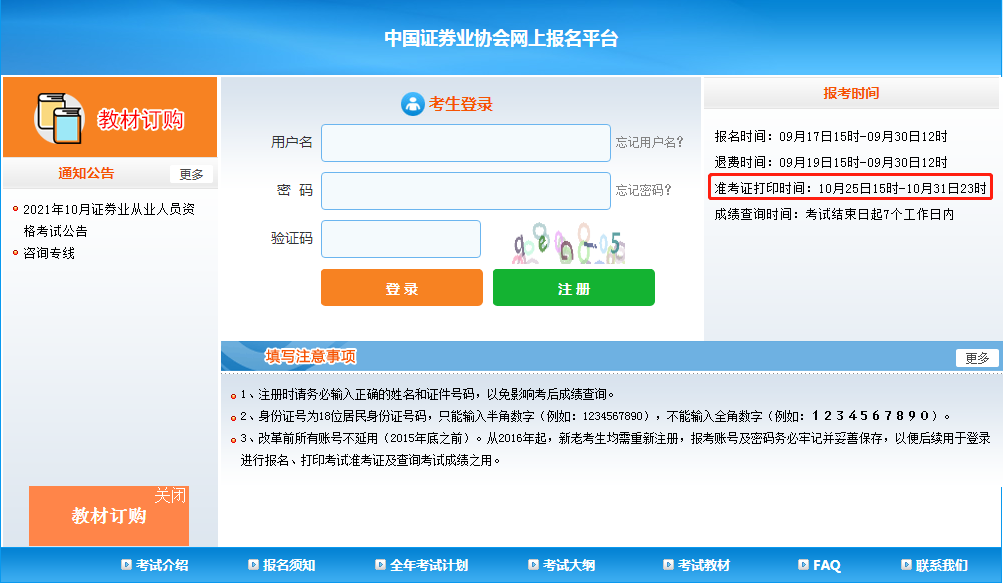Open the 忘记用户名? link

click(x=649, y=142)
